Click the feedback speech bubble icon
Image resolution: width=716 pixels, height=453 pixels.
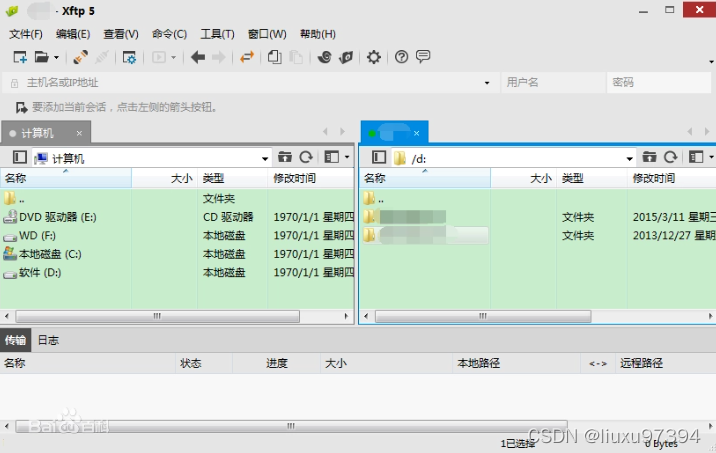coord(423,57)
